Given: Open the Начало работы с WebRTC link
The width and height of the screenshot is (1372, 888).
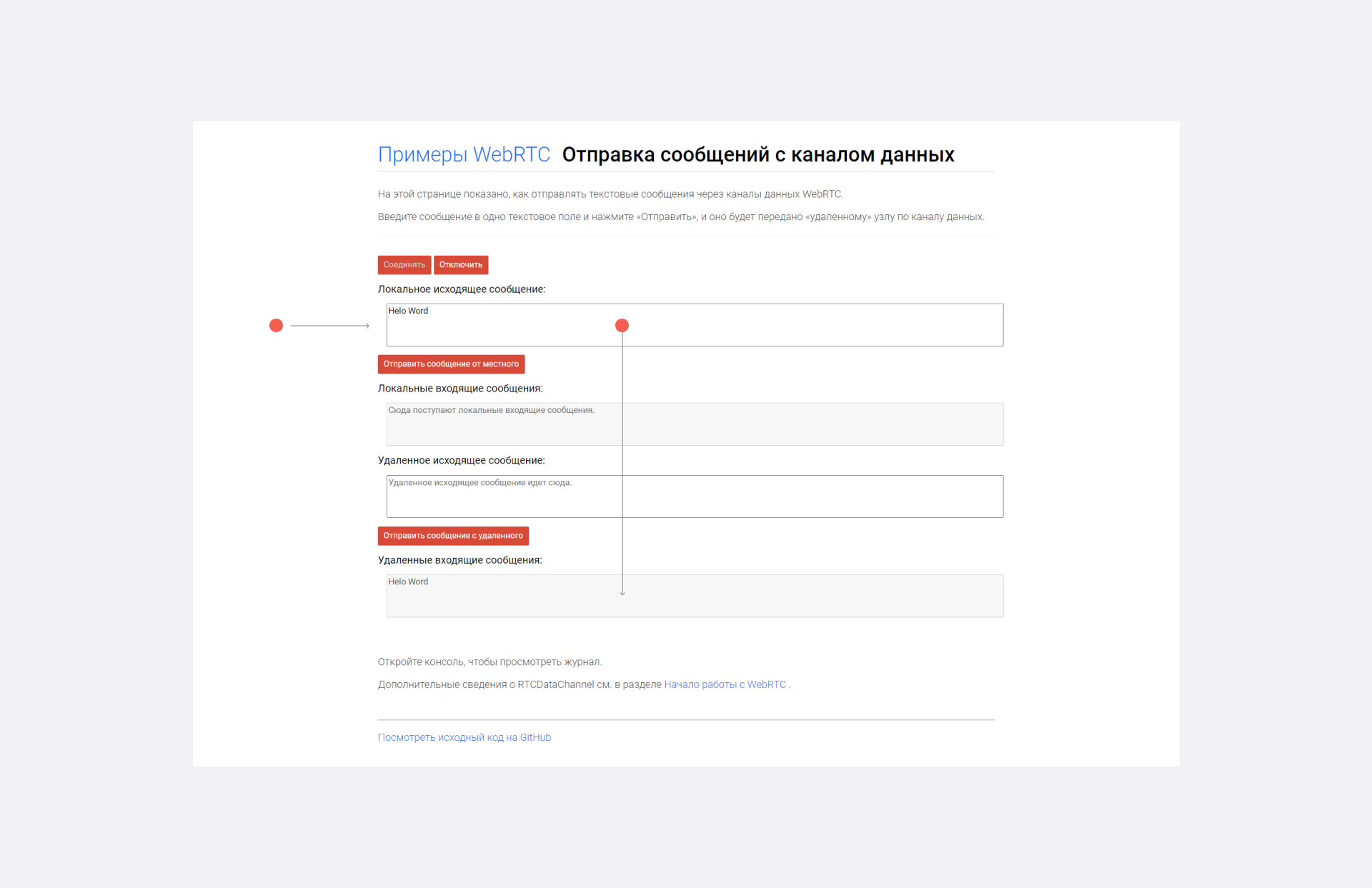Looking at the screenshot, I should click(725, 684).
